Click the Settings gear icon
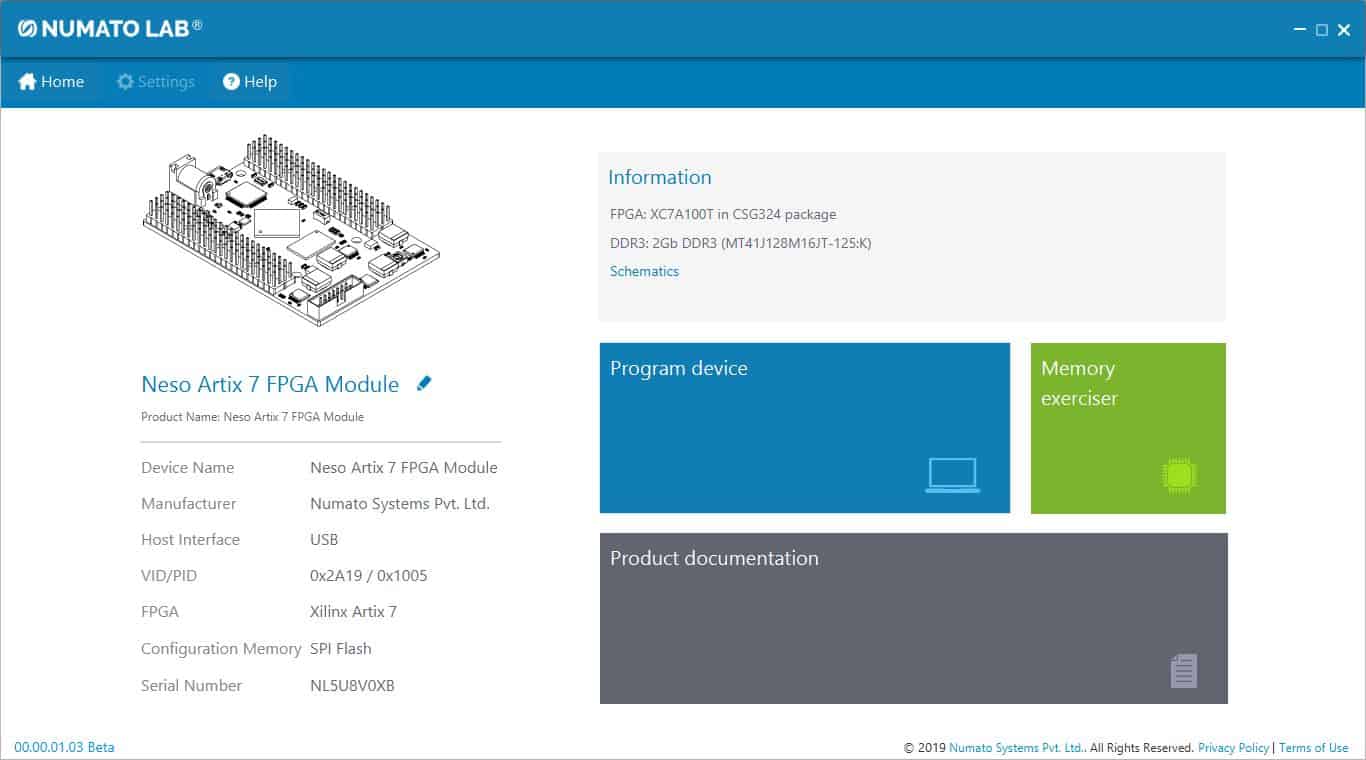 click(125, 82)
